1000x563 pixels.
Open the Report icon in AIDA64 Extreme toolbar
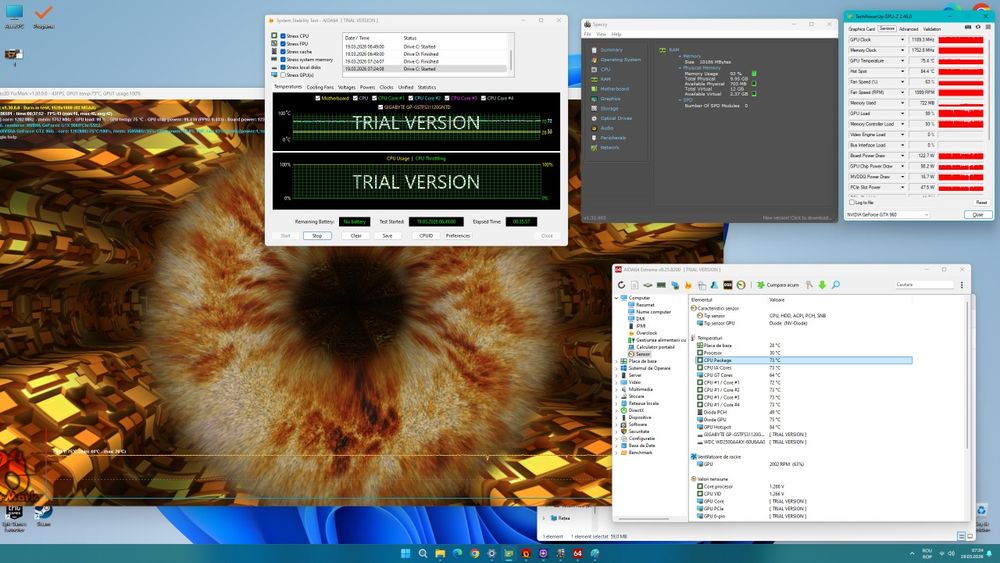635,284
